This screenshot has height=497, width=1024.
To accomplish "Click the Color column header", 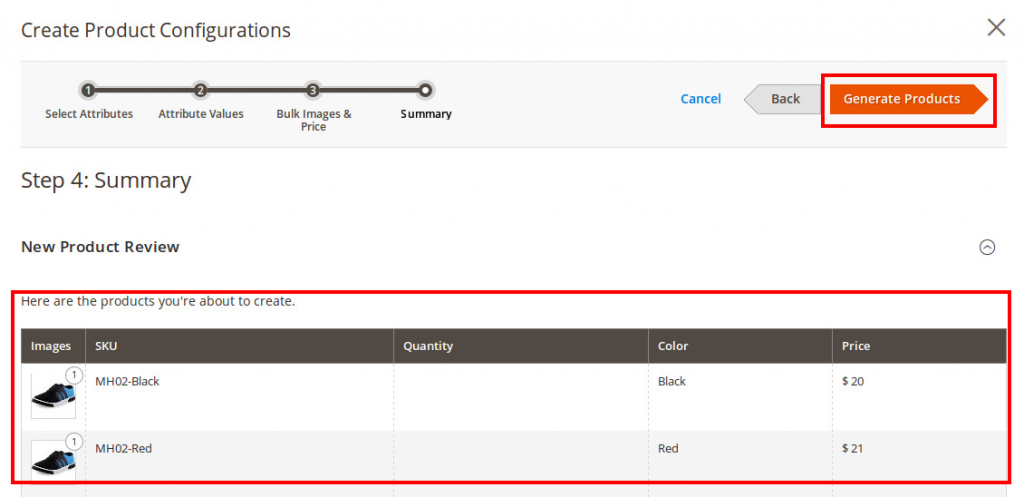I will point(673,346).
